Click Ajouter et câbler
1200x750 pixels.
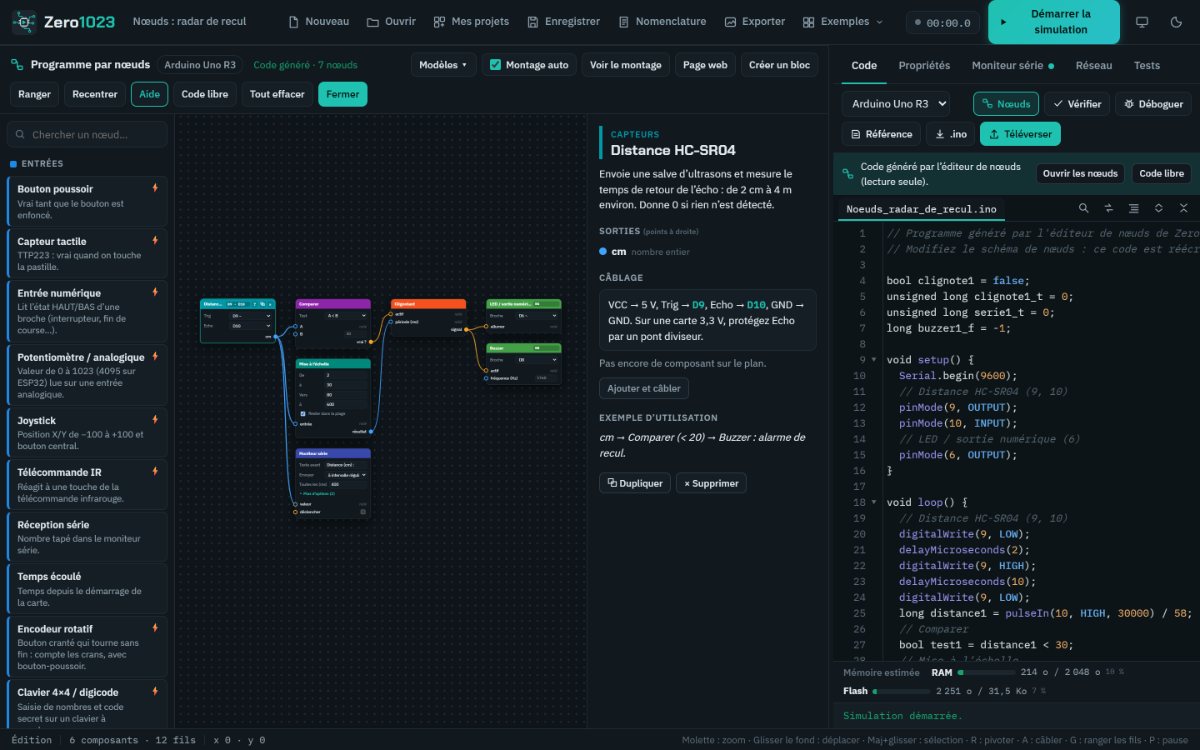click(x=644, y=388)
